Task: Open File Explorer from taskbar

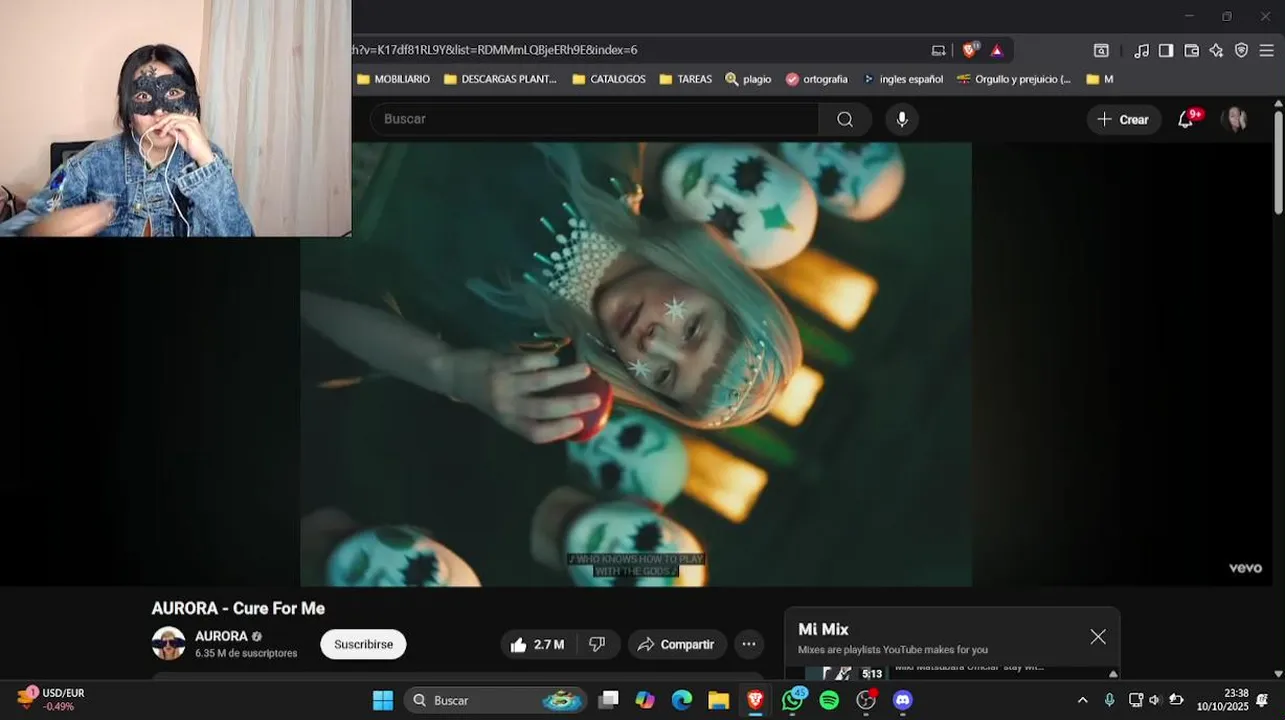Action: [x=718, y=700]
